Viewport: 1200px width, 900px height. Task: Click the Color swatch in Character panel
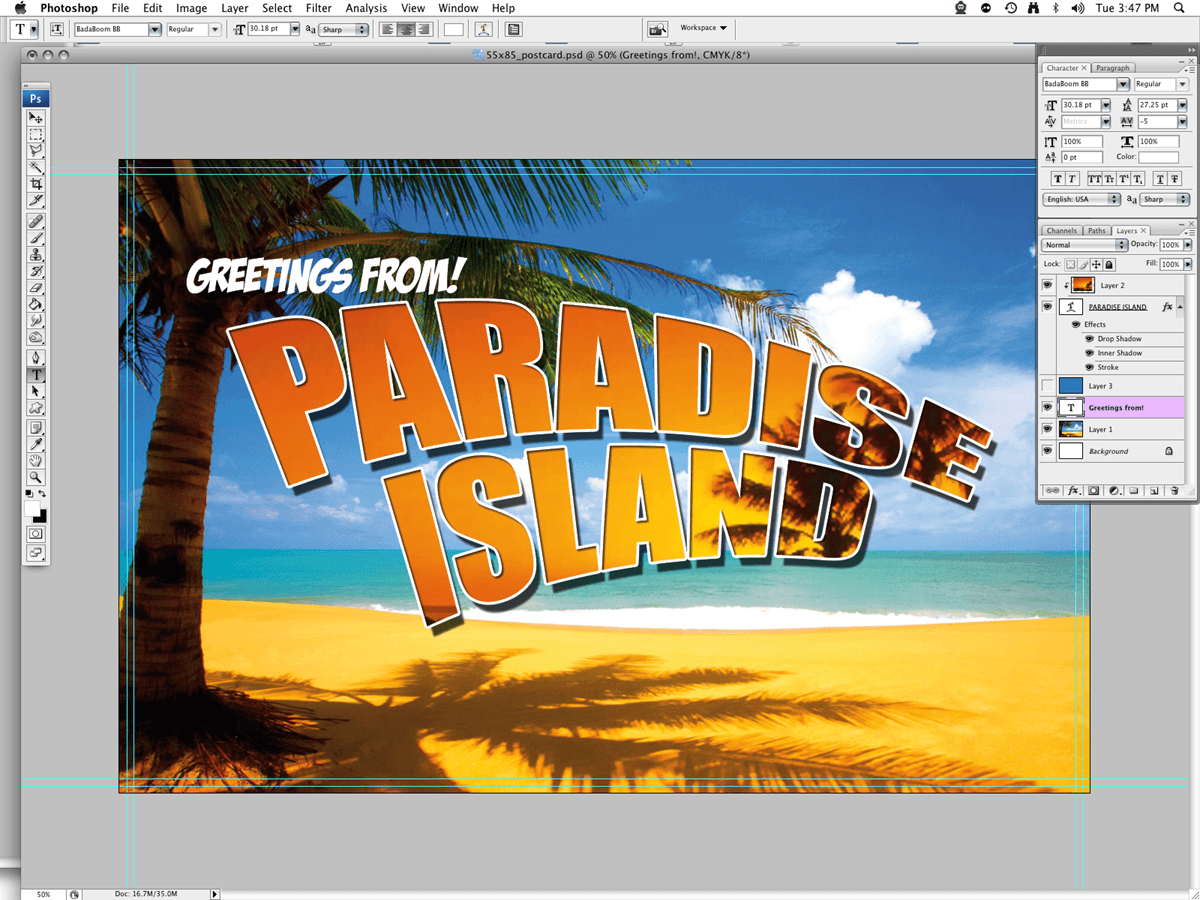pyautogui.click(x=1159, y=157)
